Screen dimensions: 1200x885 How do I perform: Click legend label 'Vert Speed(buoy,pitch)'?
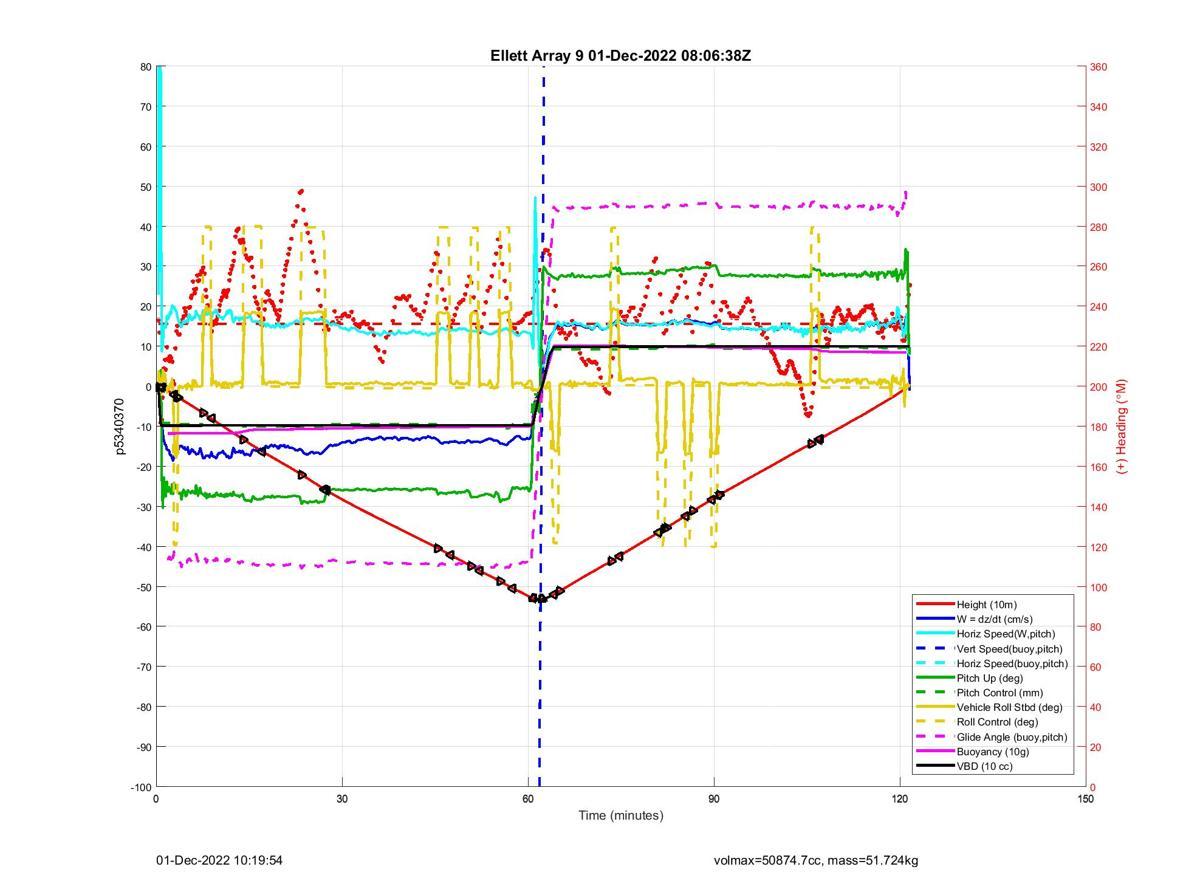tap(1009, 648)
